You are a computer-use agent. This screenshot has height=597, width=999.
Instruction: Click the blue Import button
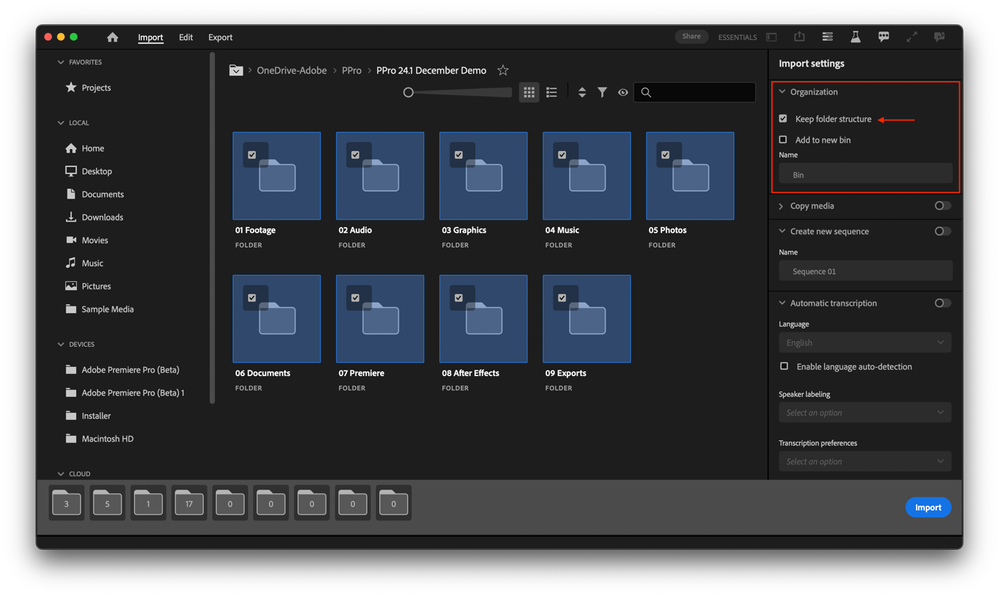click(927, 507)
